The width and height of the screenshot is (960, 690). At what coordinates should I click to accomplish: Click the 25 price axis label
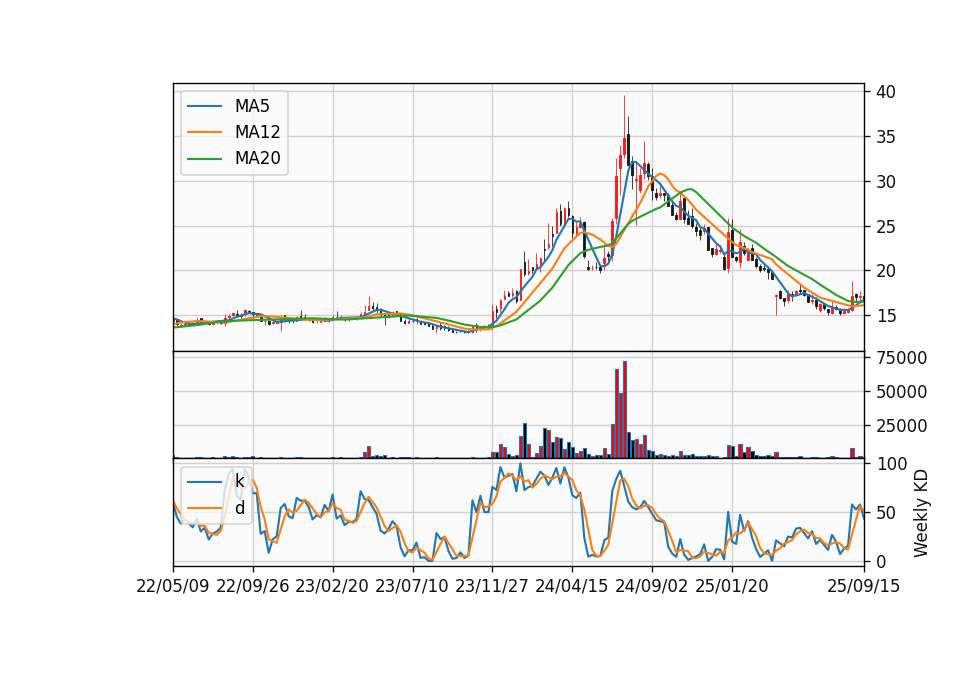click(885, 227)
